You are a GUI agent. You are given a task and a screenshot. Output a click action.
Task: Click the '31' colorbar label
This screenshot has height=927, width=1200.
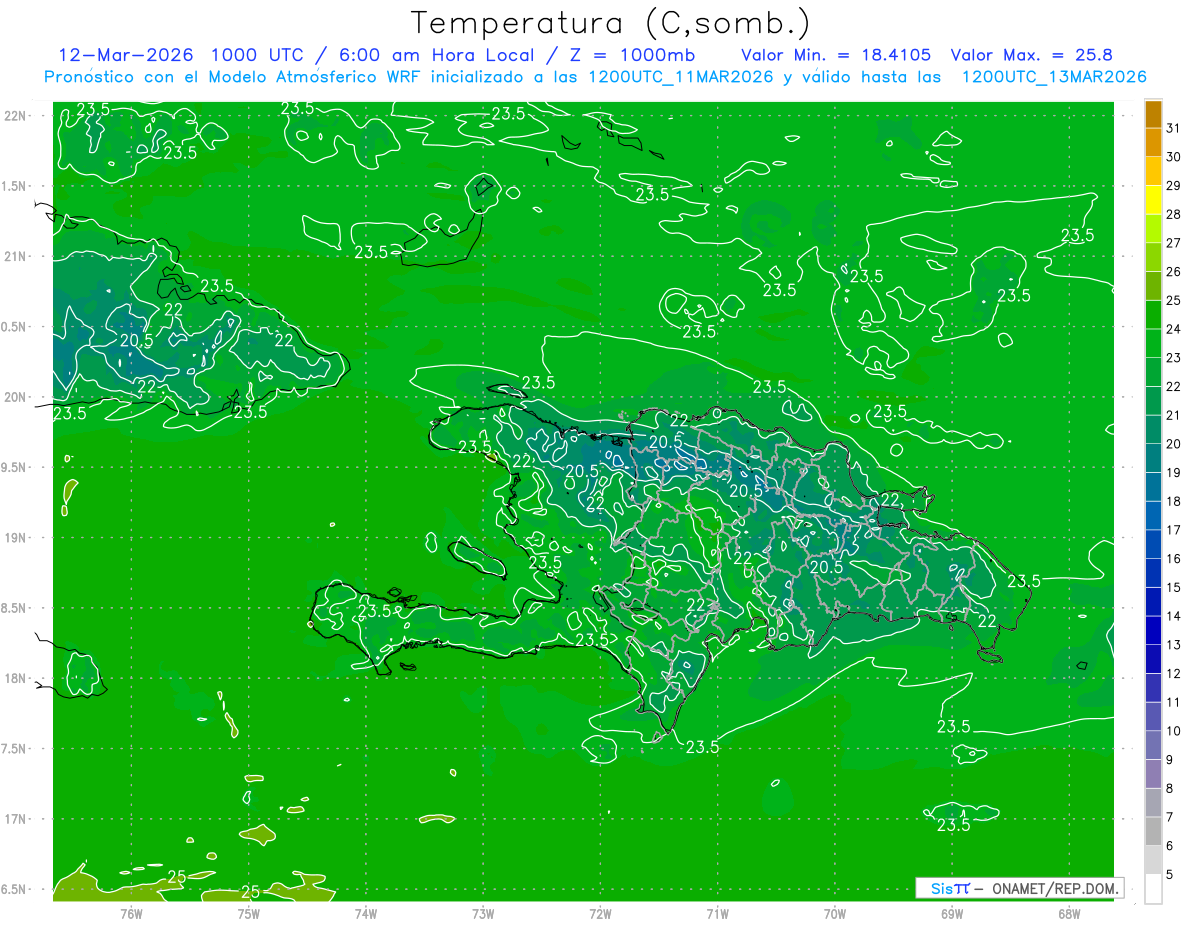[1174, 128]
